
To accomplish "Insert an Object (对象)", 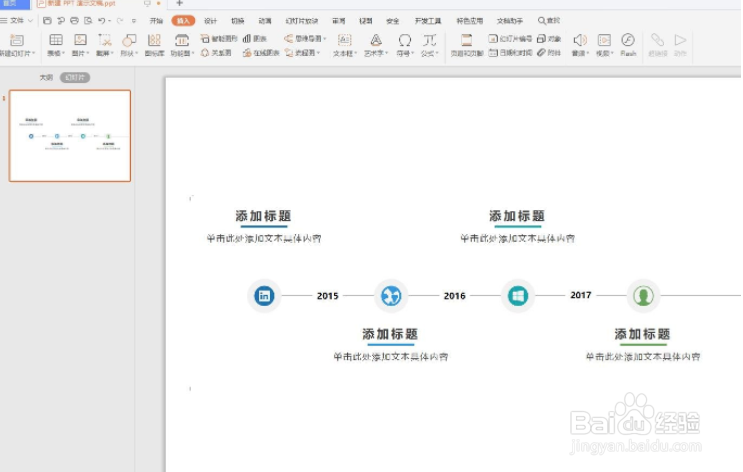I will (x=549, y=38).
